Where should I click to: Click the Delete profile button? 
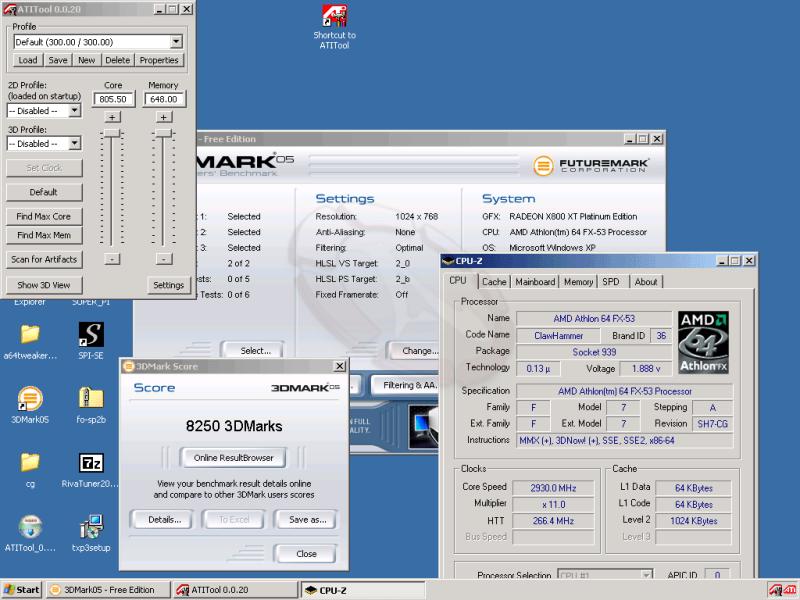pyautogui.click(x=117, y=60)
